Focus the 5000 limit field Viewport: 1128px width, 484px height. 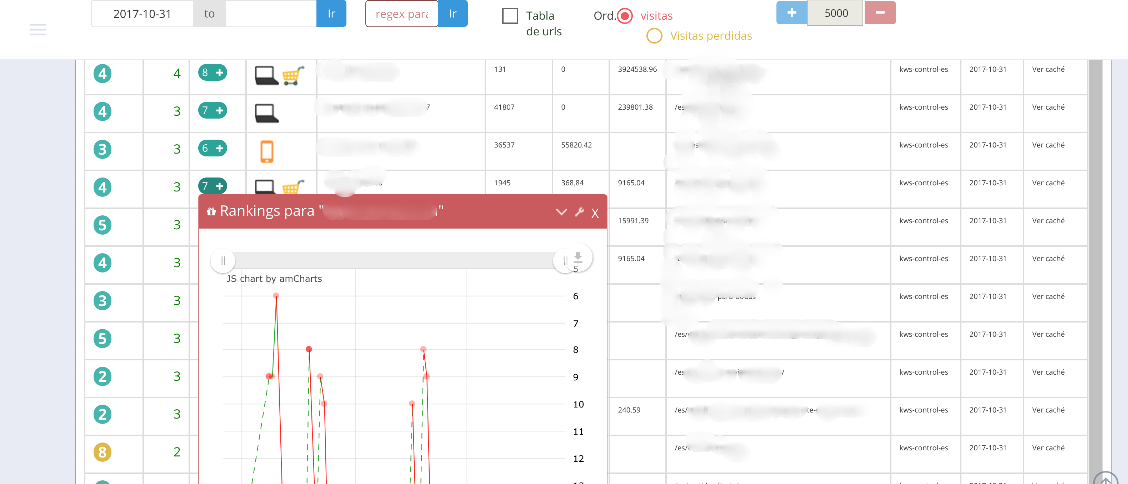835,13
